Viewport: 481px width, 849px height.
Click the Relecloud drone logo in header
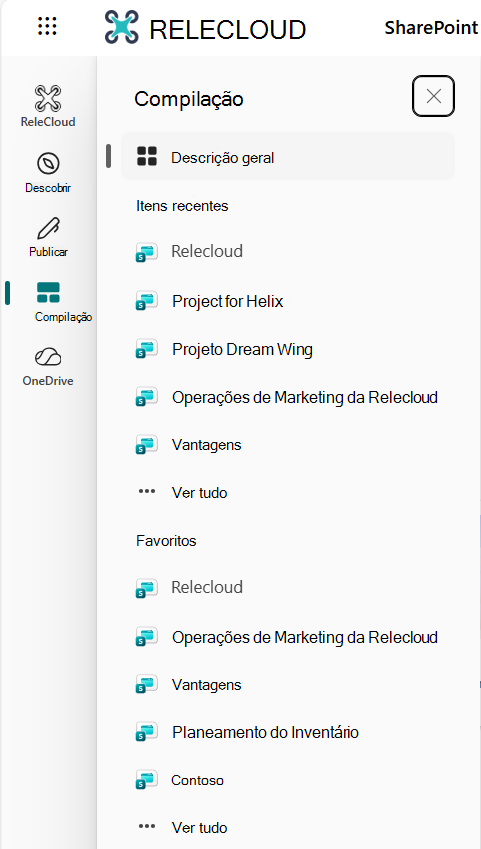[122, 27]
